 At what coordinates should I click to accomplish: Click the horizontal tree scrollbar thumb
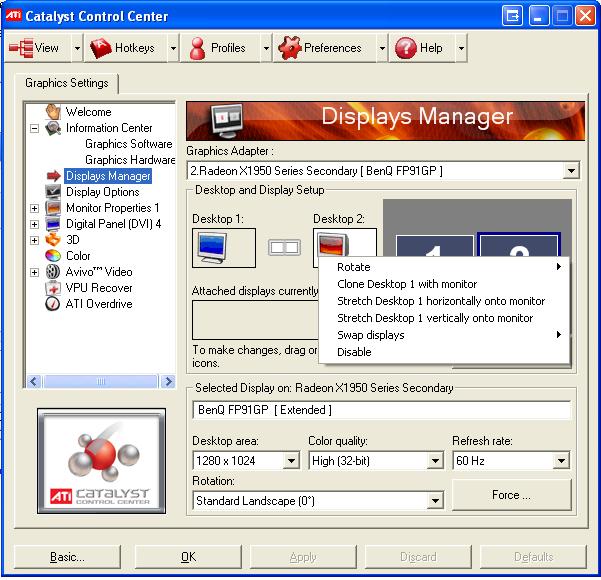coord(100,381)
